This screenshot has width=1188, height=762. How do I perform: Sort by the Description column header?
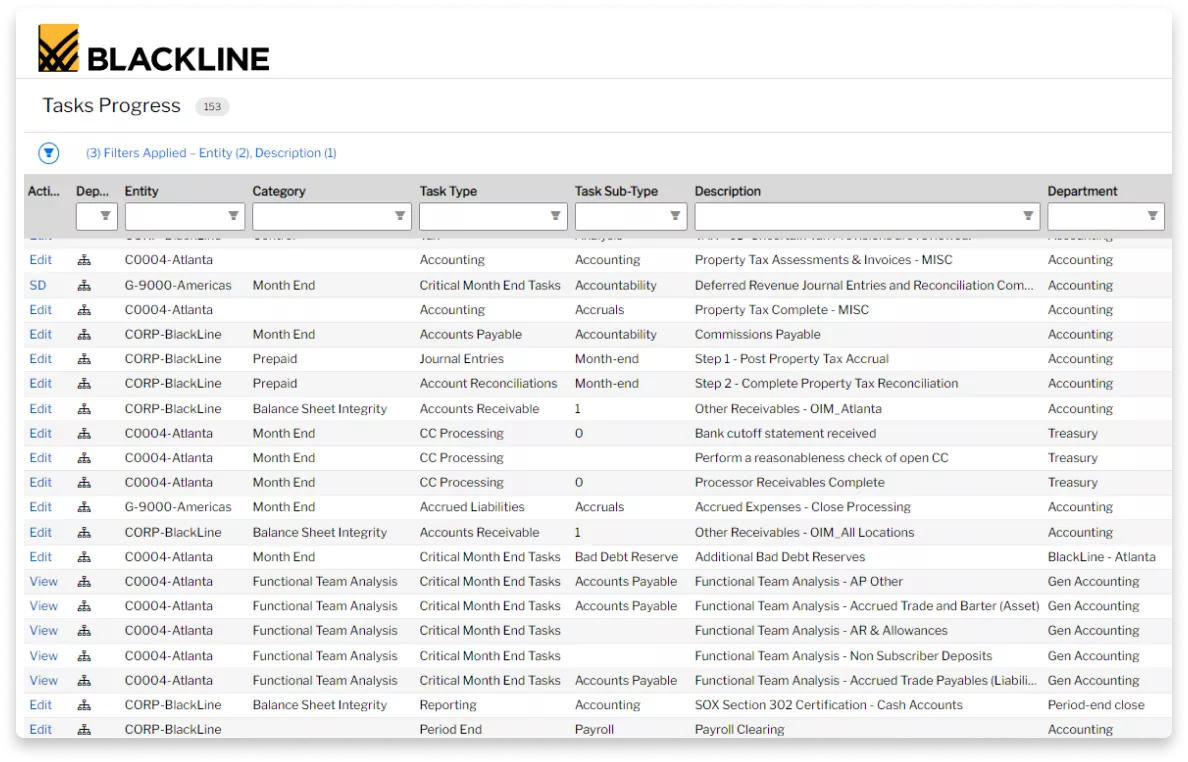[728, 191]
